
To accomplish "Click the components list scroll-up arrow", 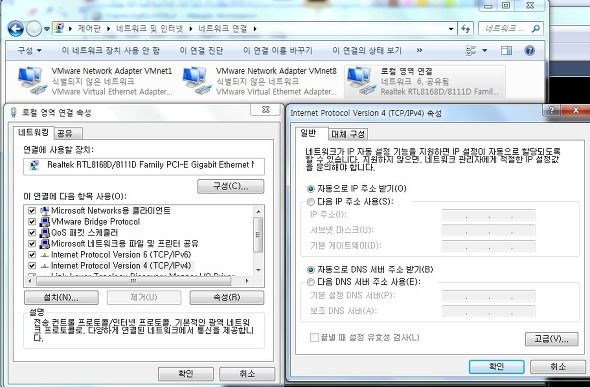I will pos(258,211).
